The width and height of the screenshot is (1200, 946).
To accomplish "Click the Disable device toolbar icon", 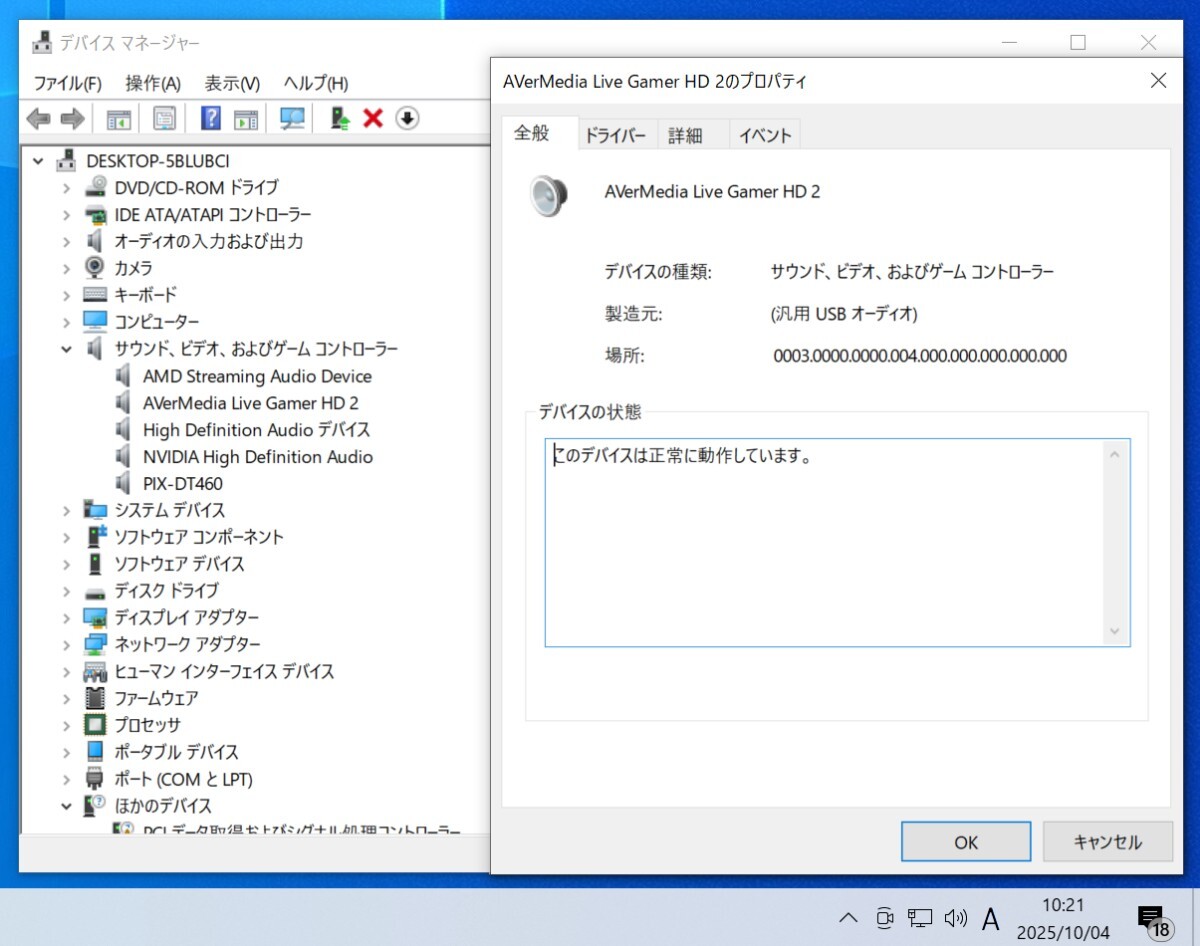I will 407,118.
